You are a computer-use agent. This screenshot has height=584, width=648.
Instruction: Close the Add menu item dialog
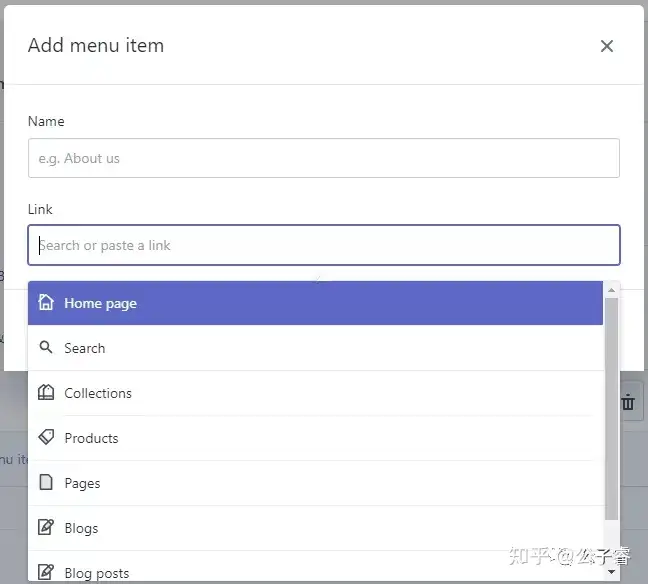(x=607, y=46)
